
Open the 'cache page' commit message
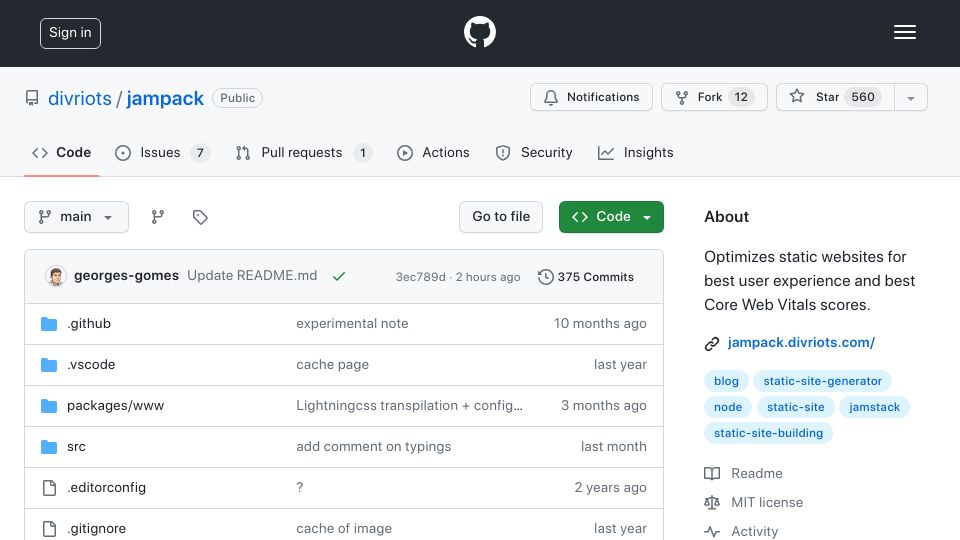[x=332, y=364]
